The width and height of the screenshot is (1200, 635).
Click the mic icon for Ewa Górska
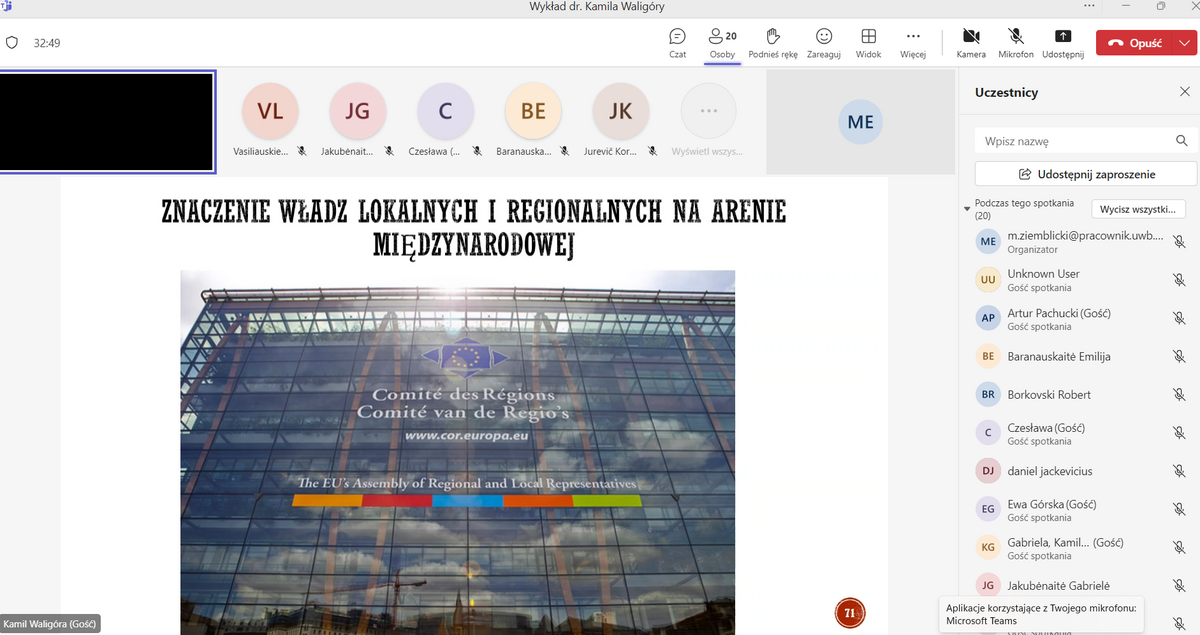1179,509
